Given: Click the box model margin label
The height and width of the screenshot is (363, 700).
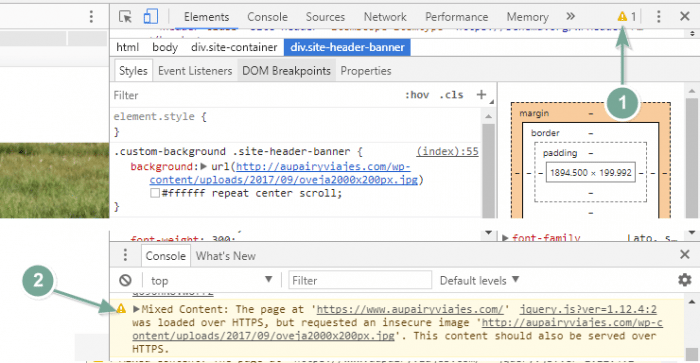Looking at the screenshot, I should point(534,113).
